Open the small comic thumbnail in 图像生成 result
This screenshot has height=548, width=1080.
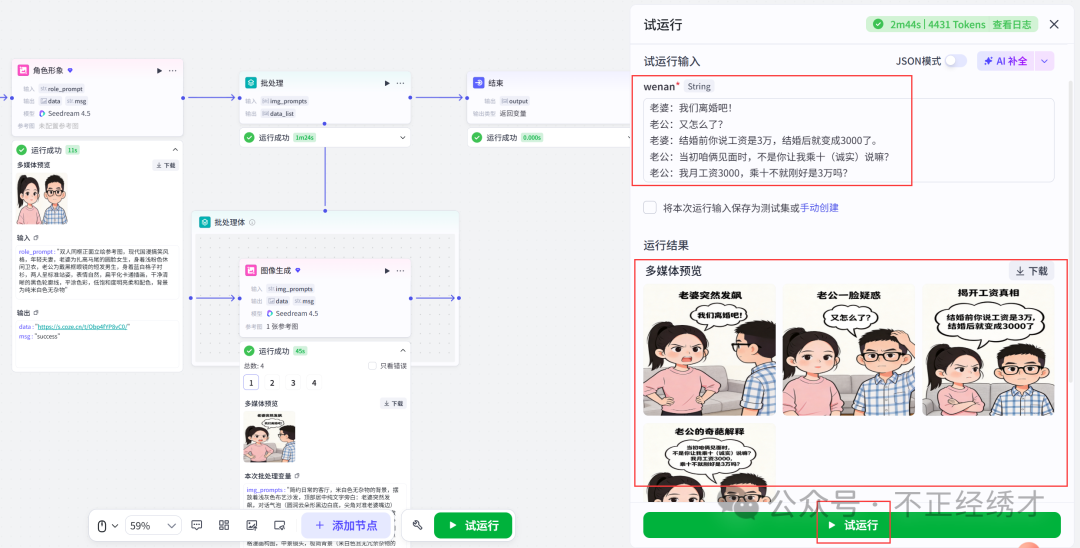270,437
